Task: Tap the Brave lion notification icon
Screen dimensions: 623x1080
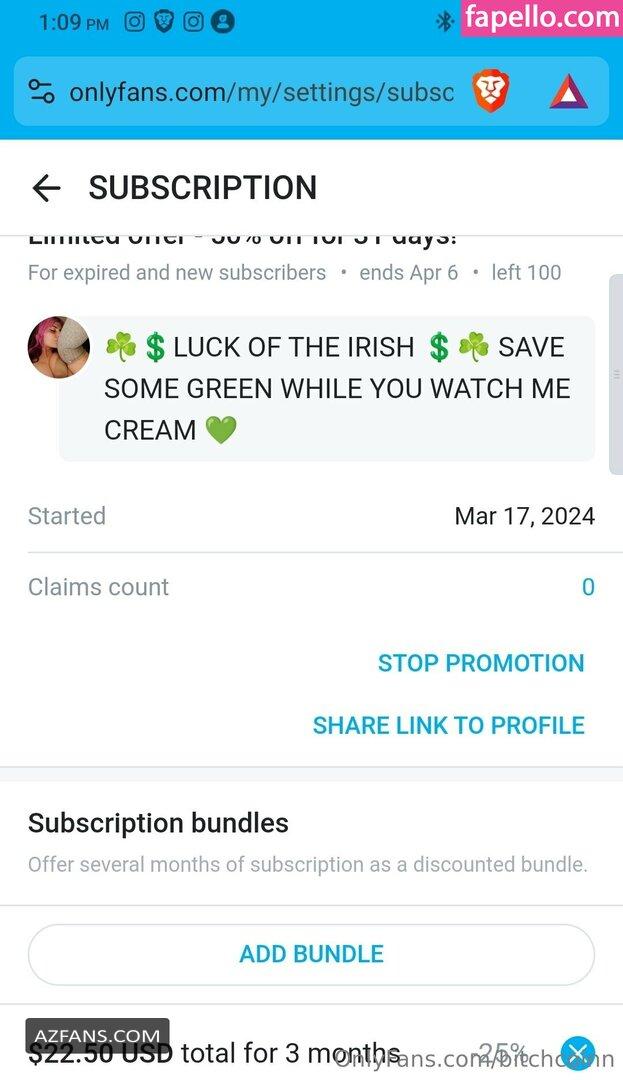Action: (x=164, y=22)
